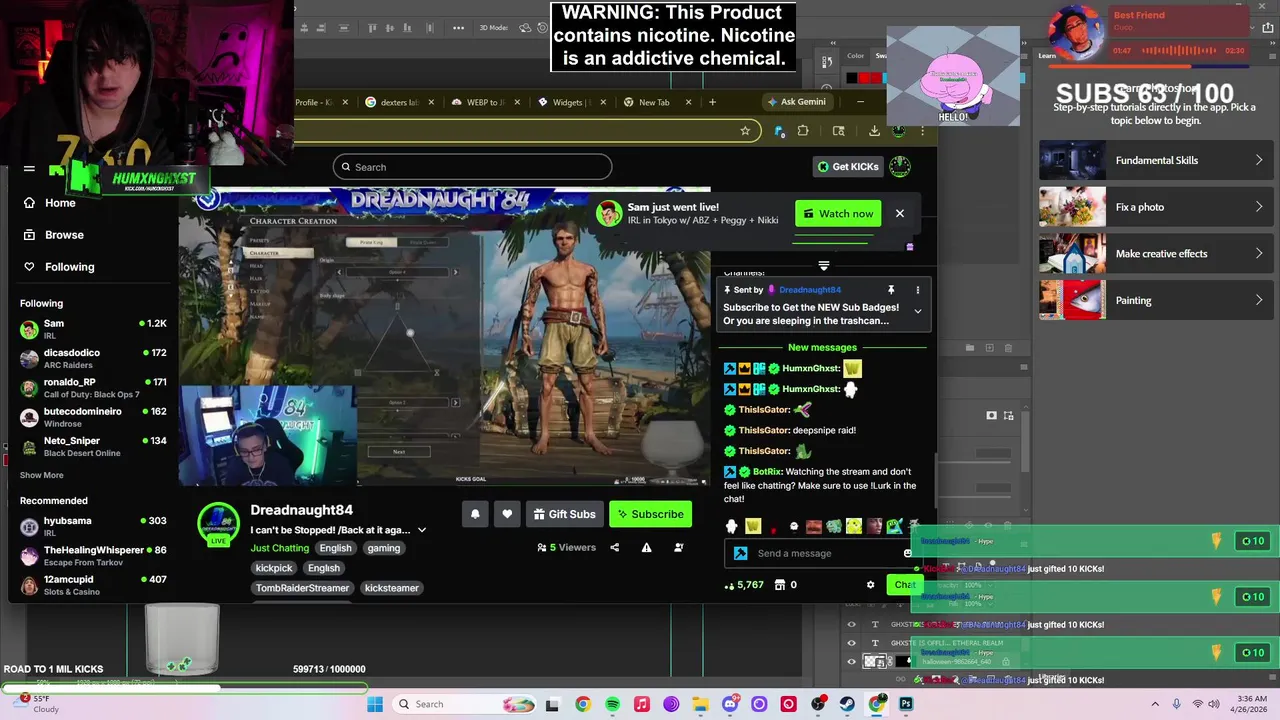The width and height of the screenshot is (1280, 720).
Task: Collapse the pinned message chevron
Action: (x=917, y=311)
